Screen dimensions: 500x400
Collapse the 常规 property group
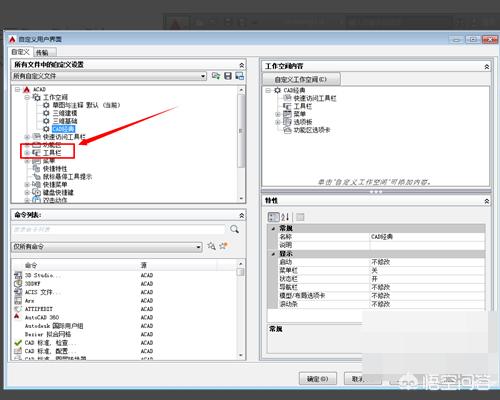pos(273,229)
